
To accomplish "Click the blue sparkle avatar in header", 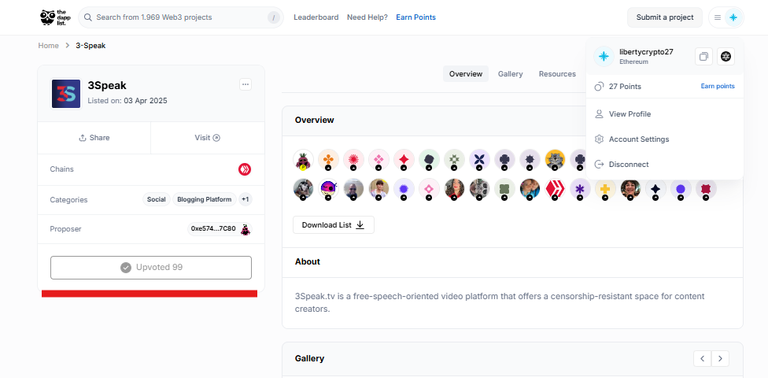I will pos(733,18).
